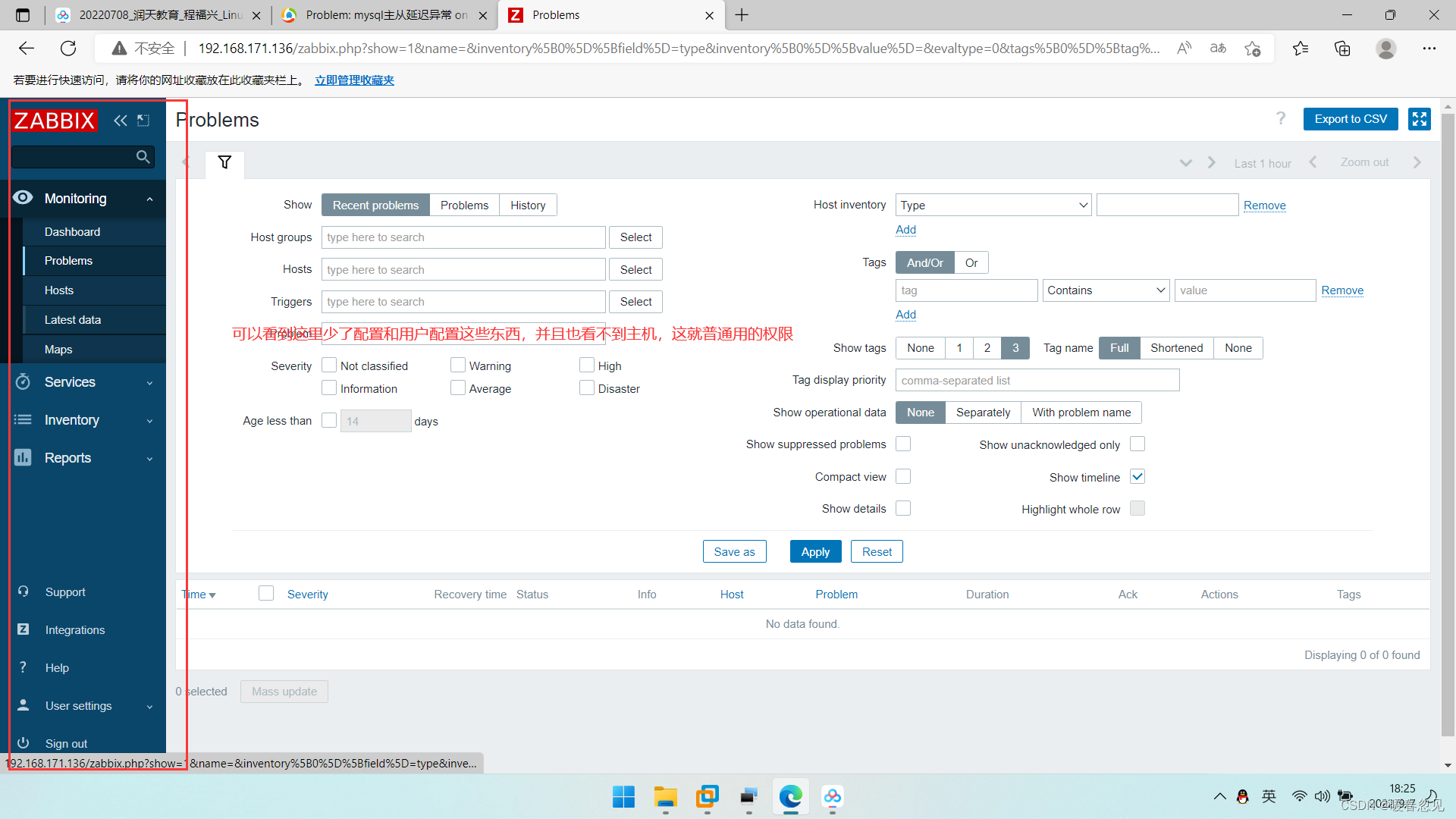The height and width of the screenshot is (819, 1456).
Task: Click the browser refresh icon
Action: point(68,49)
